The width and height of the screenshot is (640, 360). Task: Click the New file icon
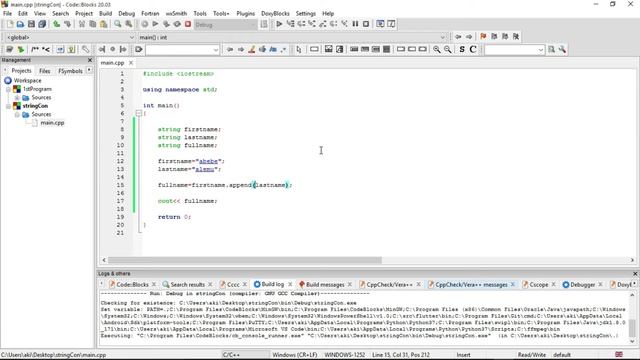(x=10, y=24)
